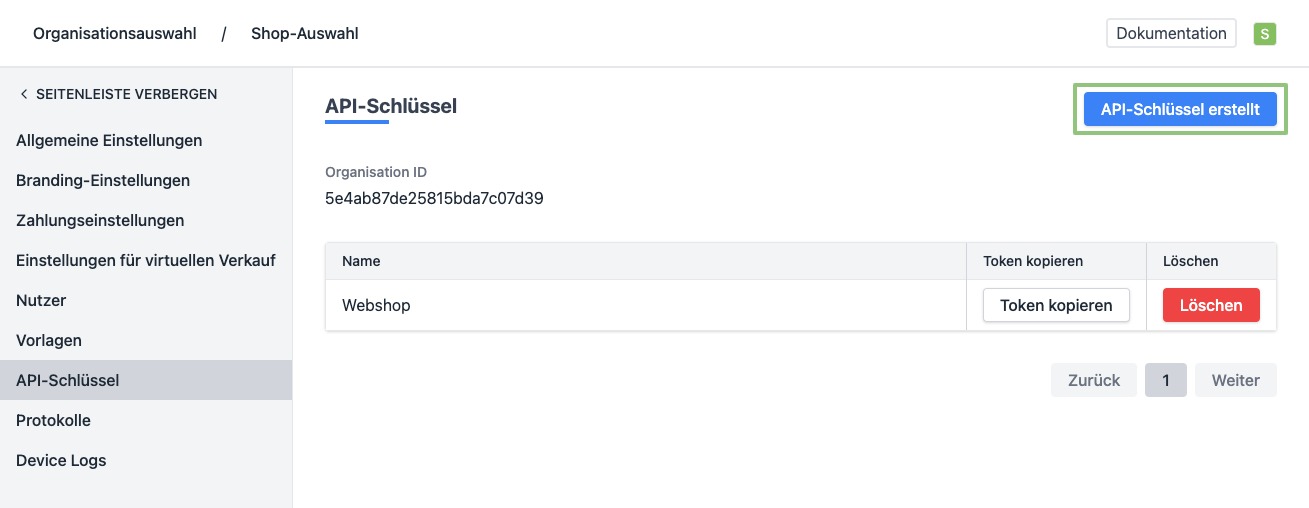The image size is (1309, 508).
Task: Select Nutzer in the sidebar
Action: tap(41, 300)
